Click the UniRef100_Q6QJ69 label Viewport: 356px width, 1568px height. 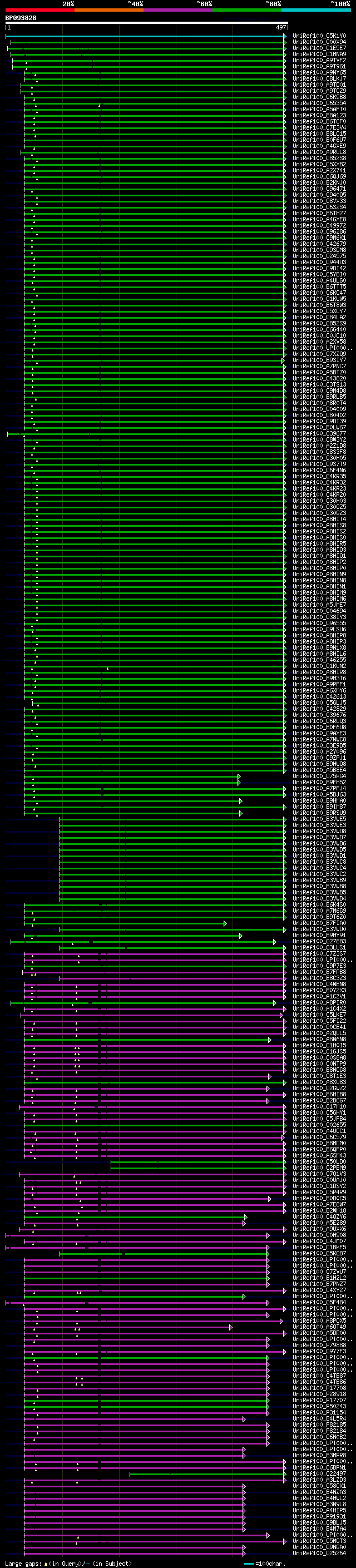(x=319, y=176)
